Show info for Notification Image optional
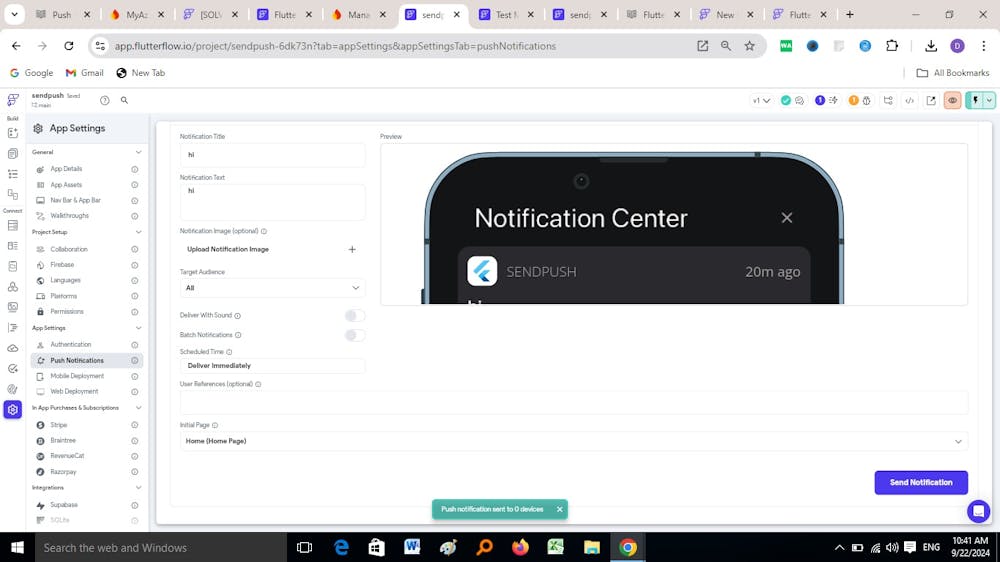1000x562 pixels. click(x=264, y=232)
